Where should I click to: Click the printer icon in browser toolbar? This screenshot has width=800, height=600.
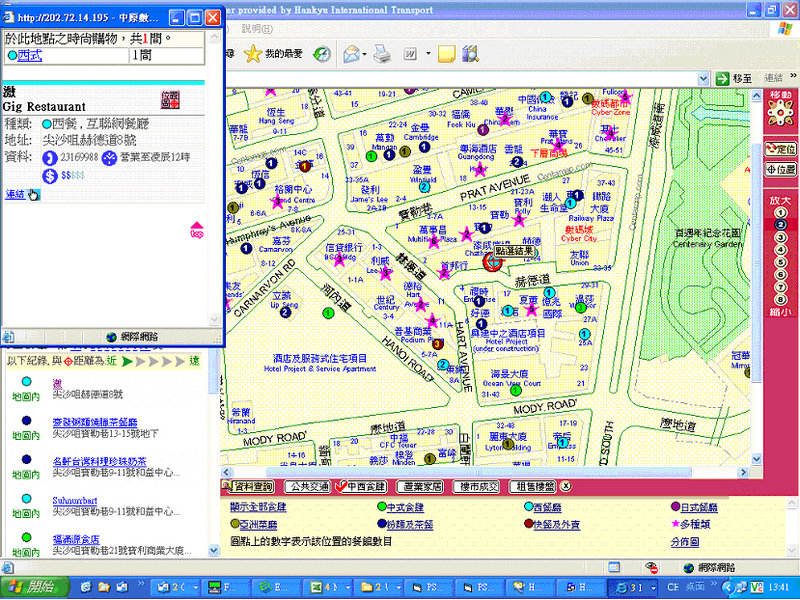point(382,53)
